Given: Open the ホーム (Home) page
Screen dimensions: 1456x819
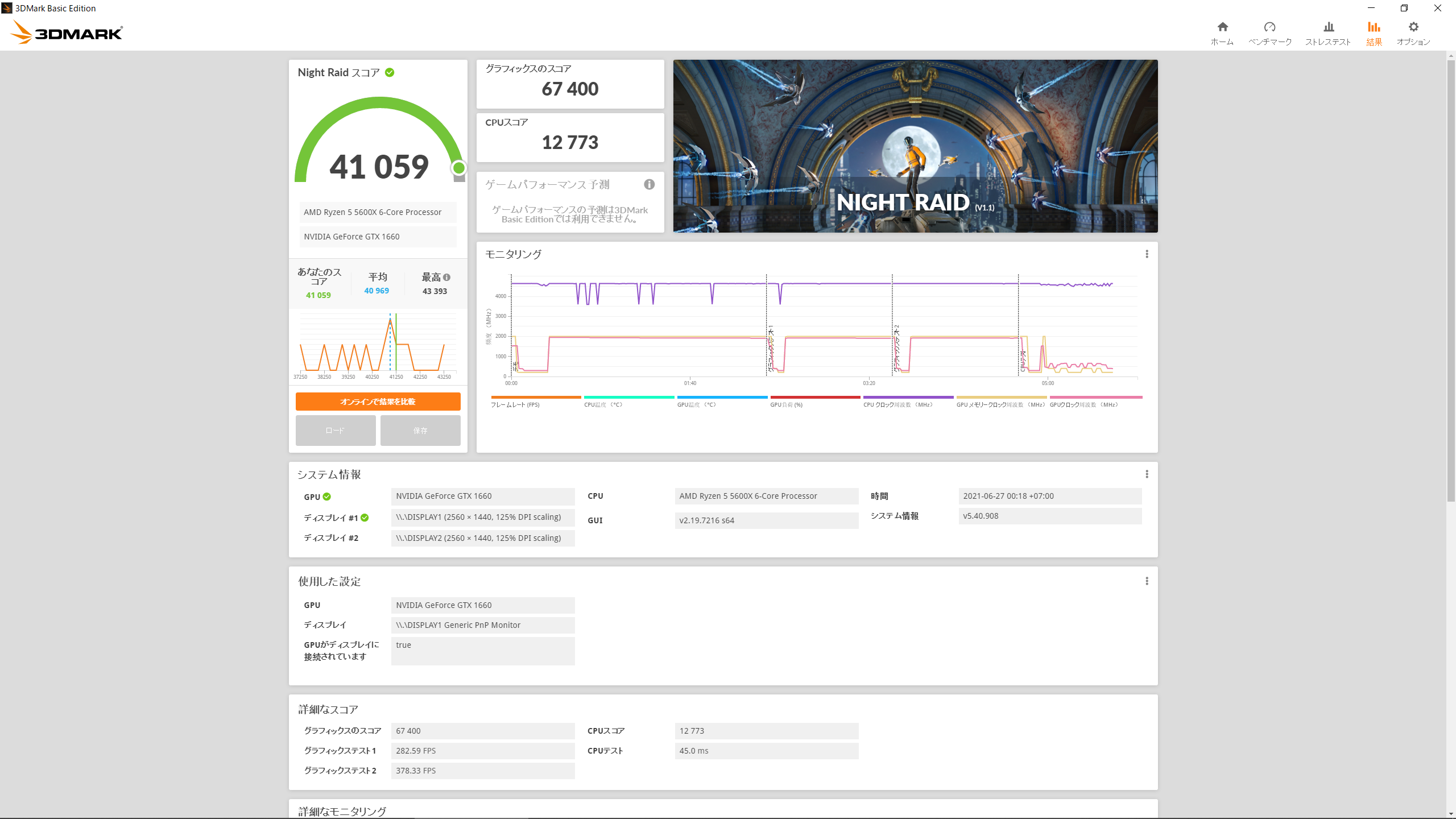Looking at the screenshot, I should (x=1222, y=34).
